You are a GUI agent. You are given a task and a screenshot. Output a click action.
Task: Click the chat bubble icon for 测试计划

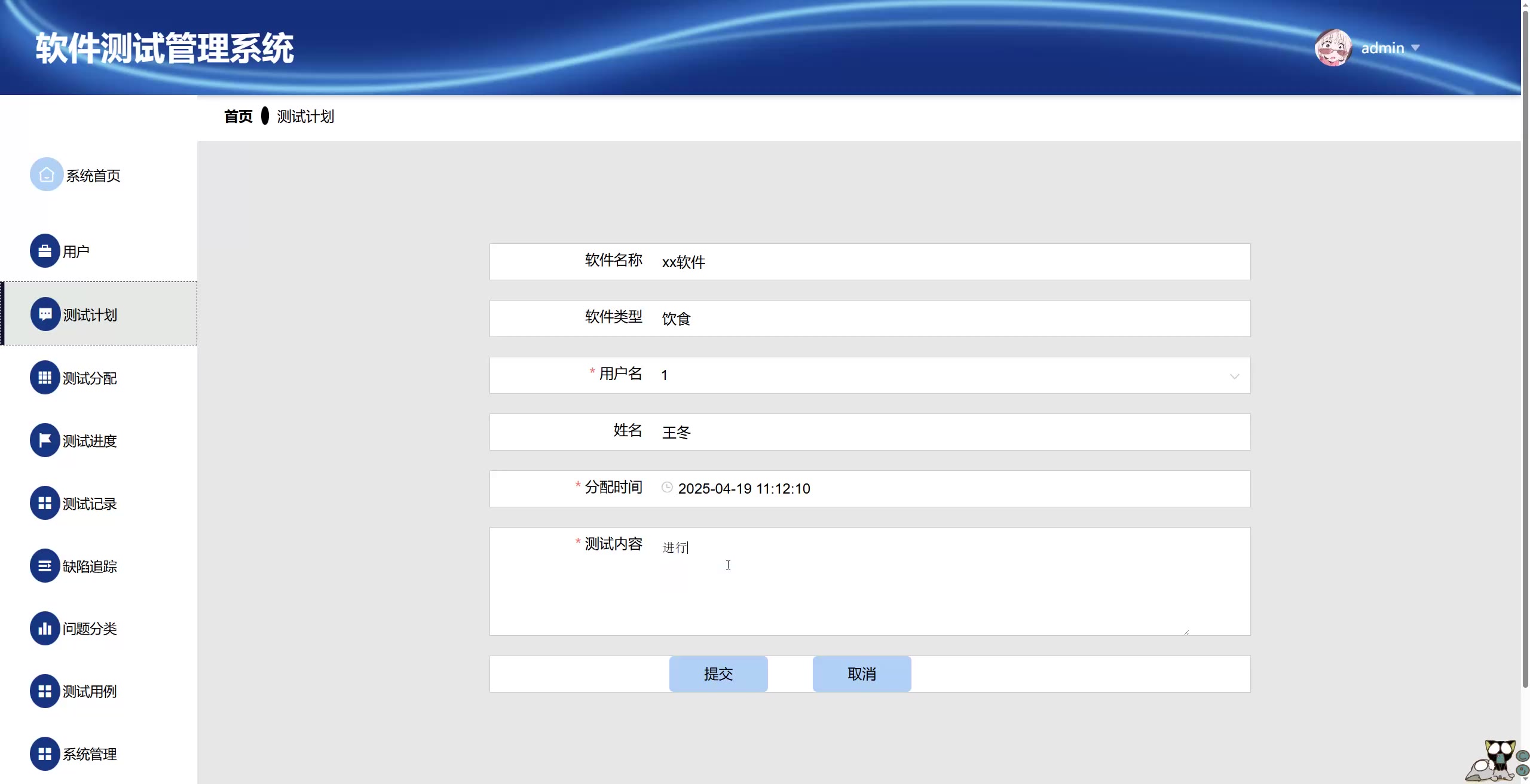tap(45, 314)
